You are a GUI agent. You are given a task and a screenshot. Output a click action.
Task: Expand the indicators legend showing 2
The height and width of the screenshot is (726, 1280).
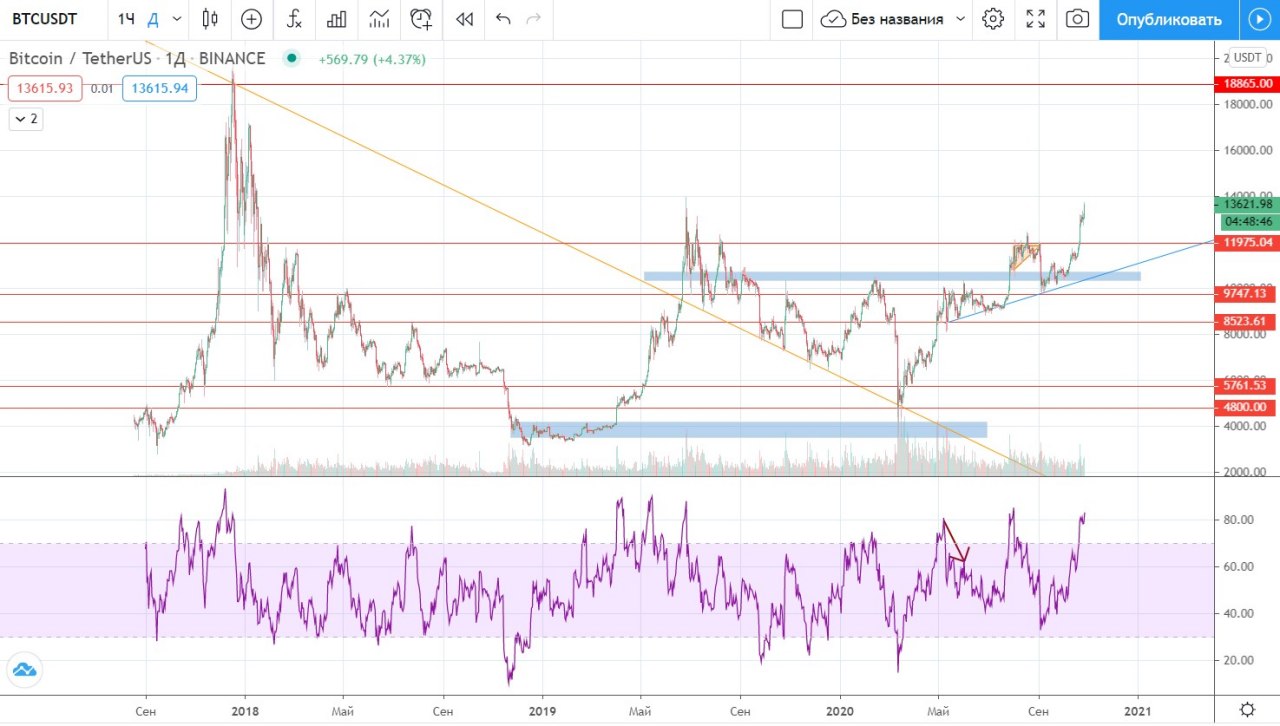pyautogui.click(x=26, y=119)
